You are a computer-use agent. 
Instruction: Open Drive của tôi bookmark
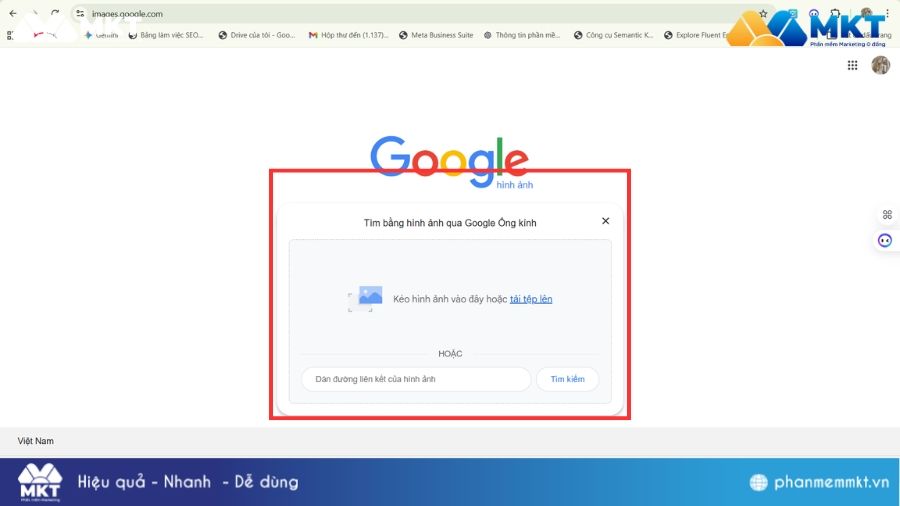pos(257,35)
